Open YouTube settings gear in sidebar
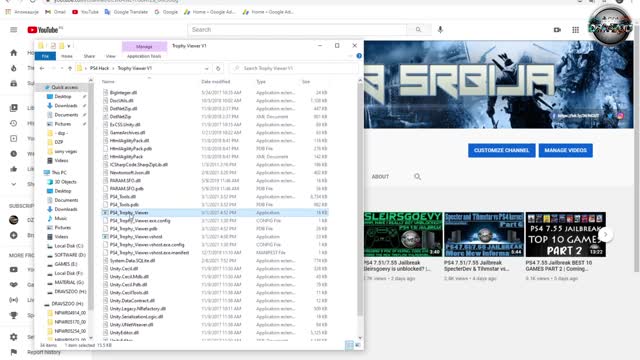The width and height of the screenshot is (640, 360). click(x=13, y=337)
